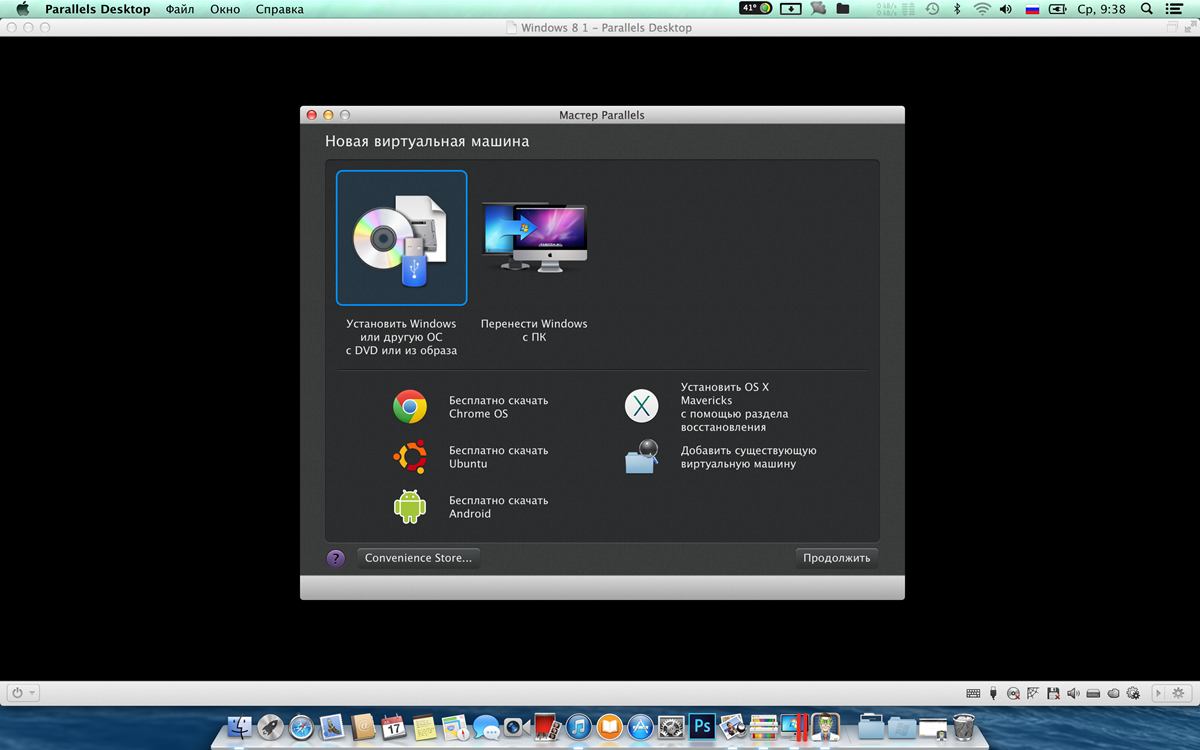Viewport: 1200px width, 750px height.
Task: Open the Convenience Store
Action: tap(418, 558)
